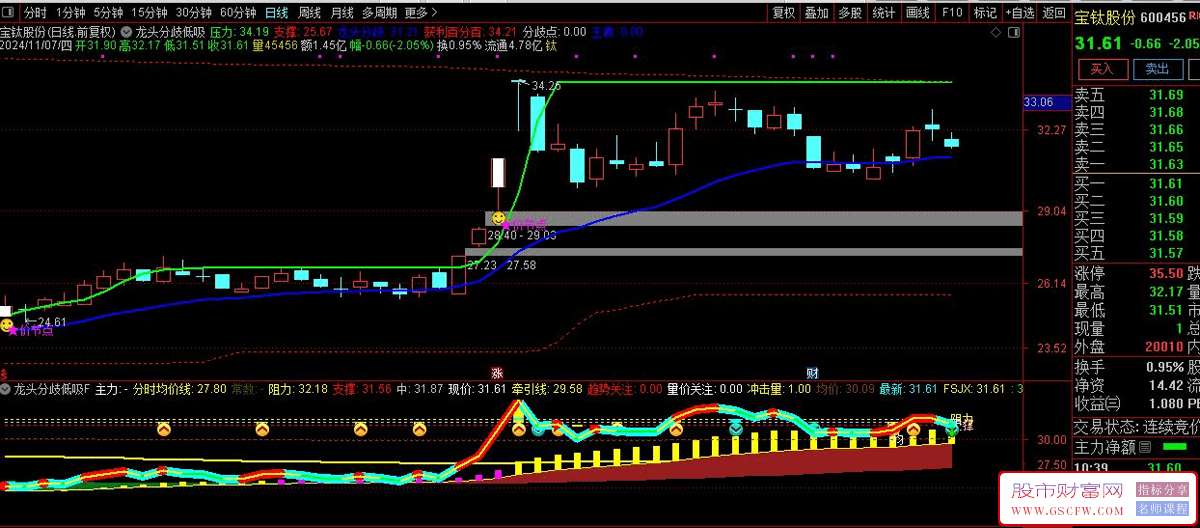Switch to the 月线 monthly chart tab
This screenshot has height=528, width=1200.
(x=342, y=13)
